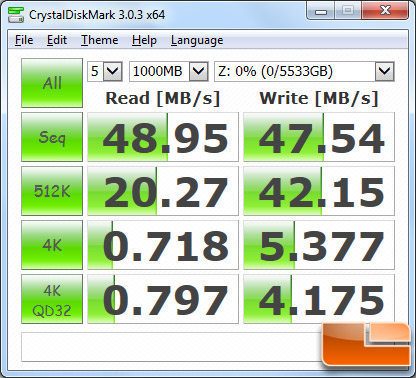Click the Write [MB/s] column header
The width and height of the screenshot is (416, 378).
click(319, 99)
